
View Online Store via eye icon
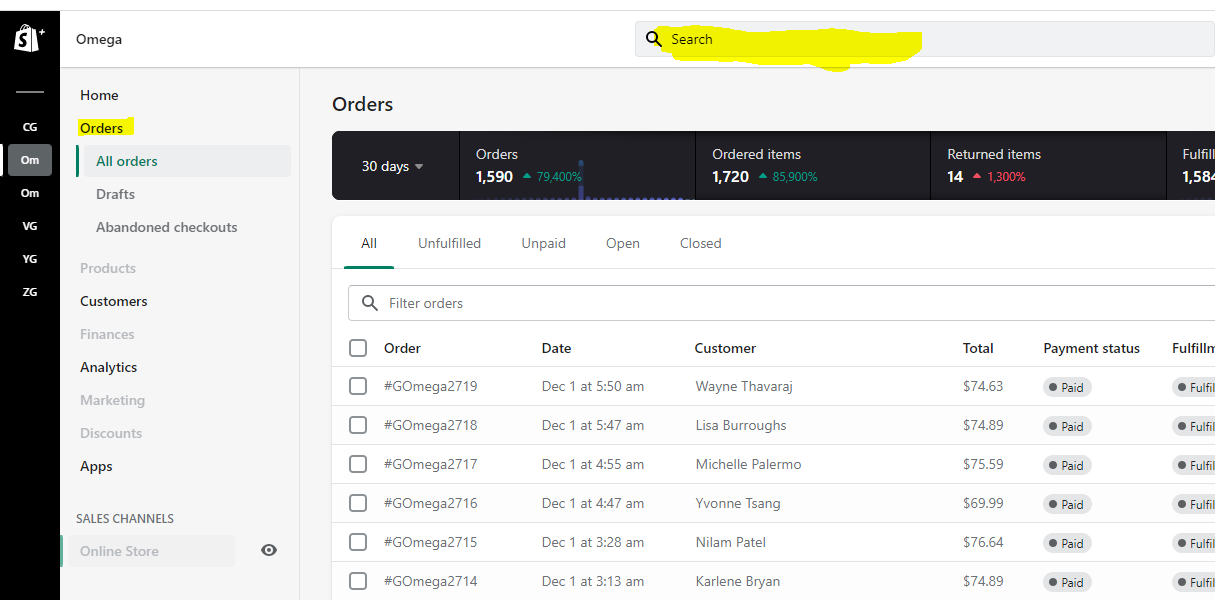269,550
